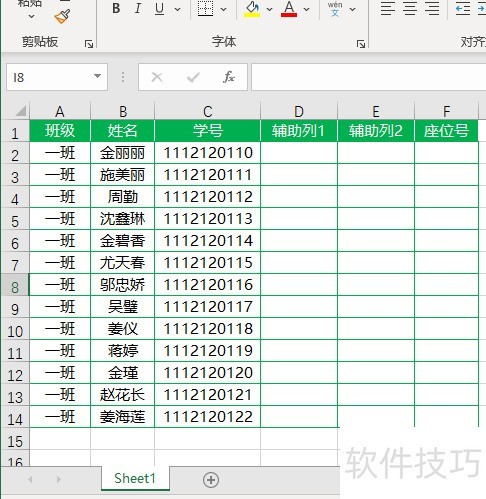This screenshot has height=499, width=486.
Task: Click header cell 学号
Action: tap(207, 131)
